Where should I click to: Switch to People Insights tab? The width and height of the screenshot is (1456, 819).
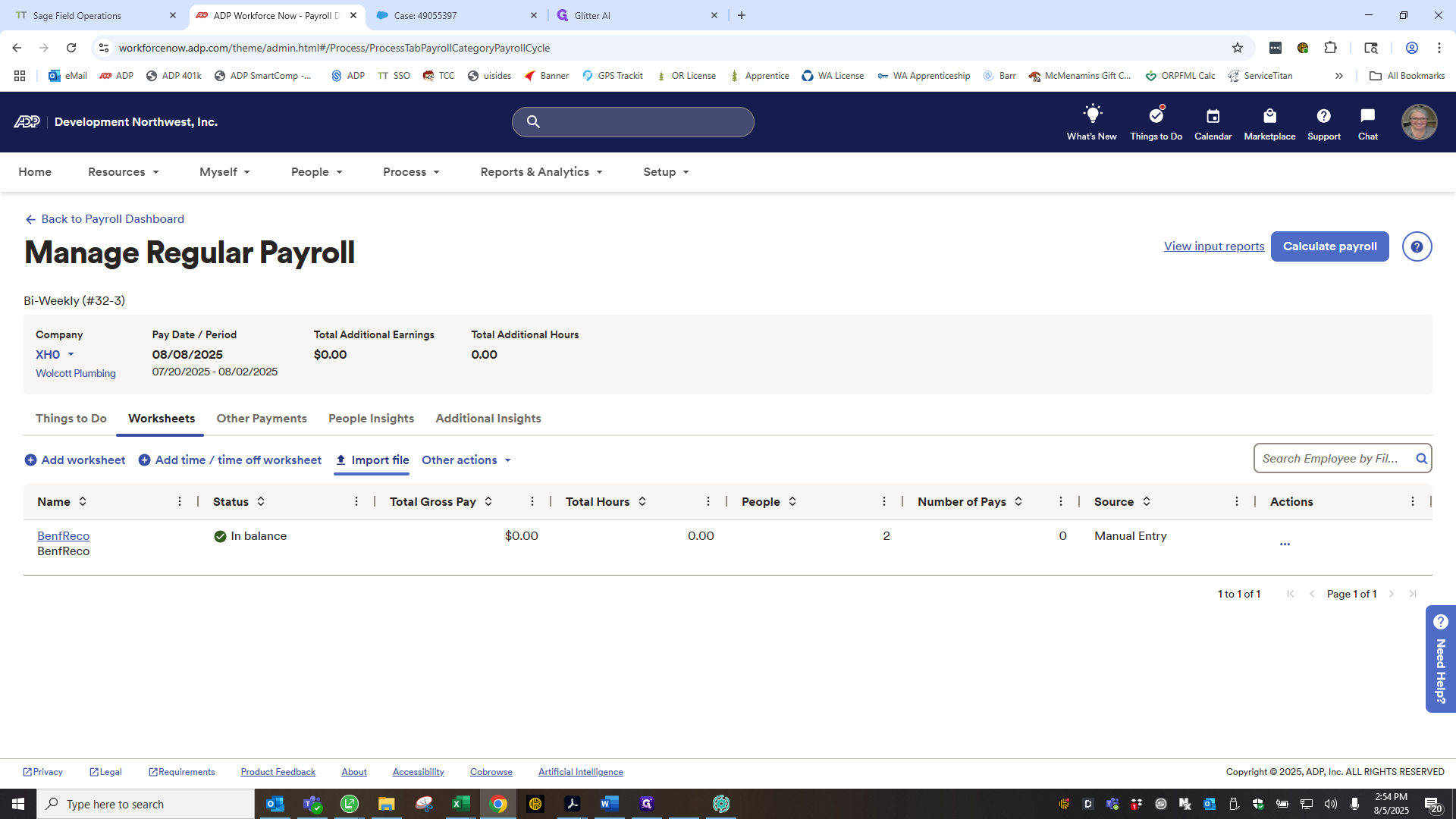[371, 419]
